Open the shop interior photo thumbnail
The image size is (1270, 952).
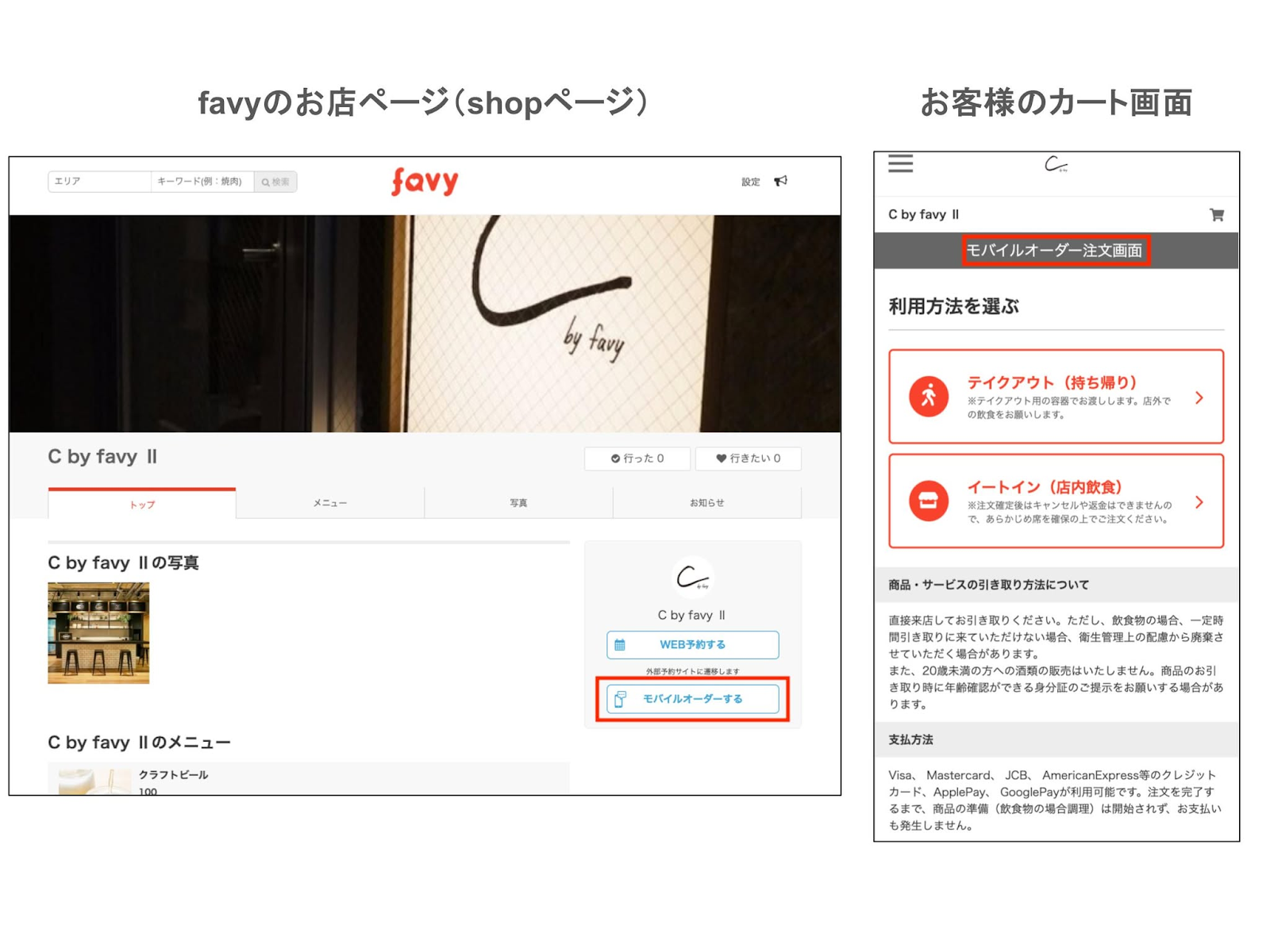point(98,633)
